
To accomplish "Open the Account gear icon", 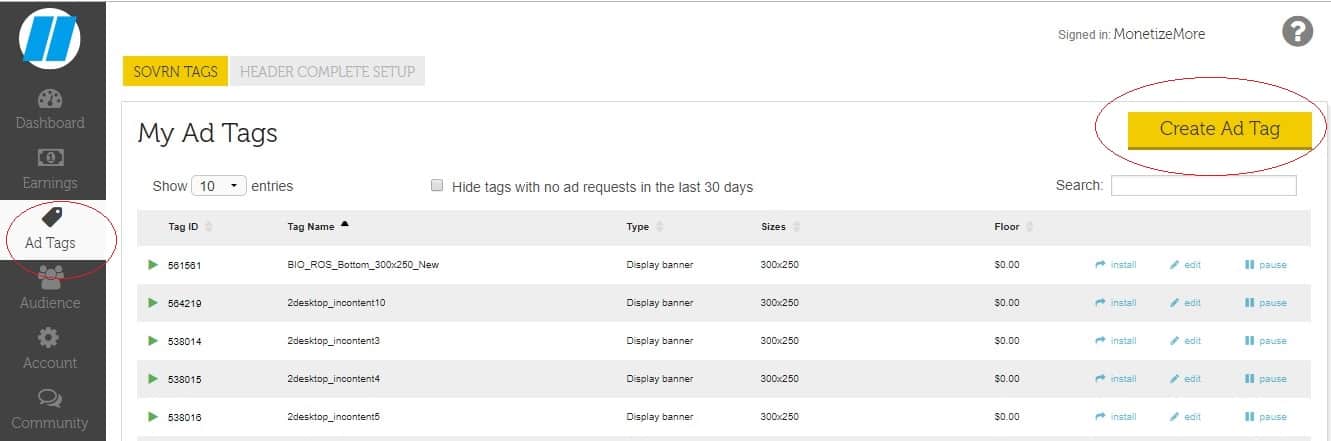I will click(50, 339).
